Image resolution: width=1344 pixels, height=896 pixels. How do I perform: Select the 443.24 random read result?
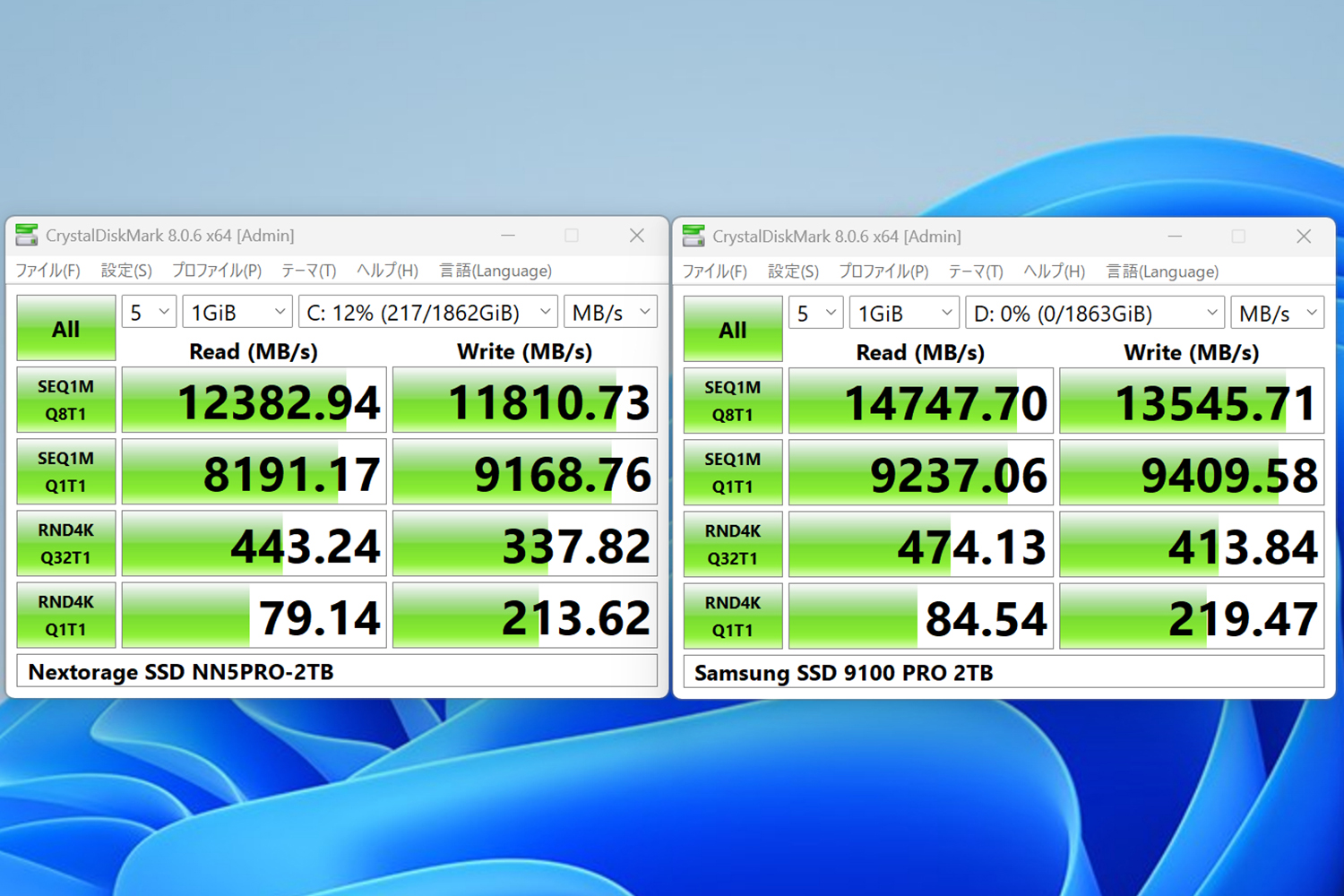[x=254, y=543]
